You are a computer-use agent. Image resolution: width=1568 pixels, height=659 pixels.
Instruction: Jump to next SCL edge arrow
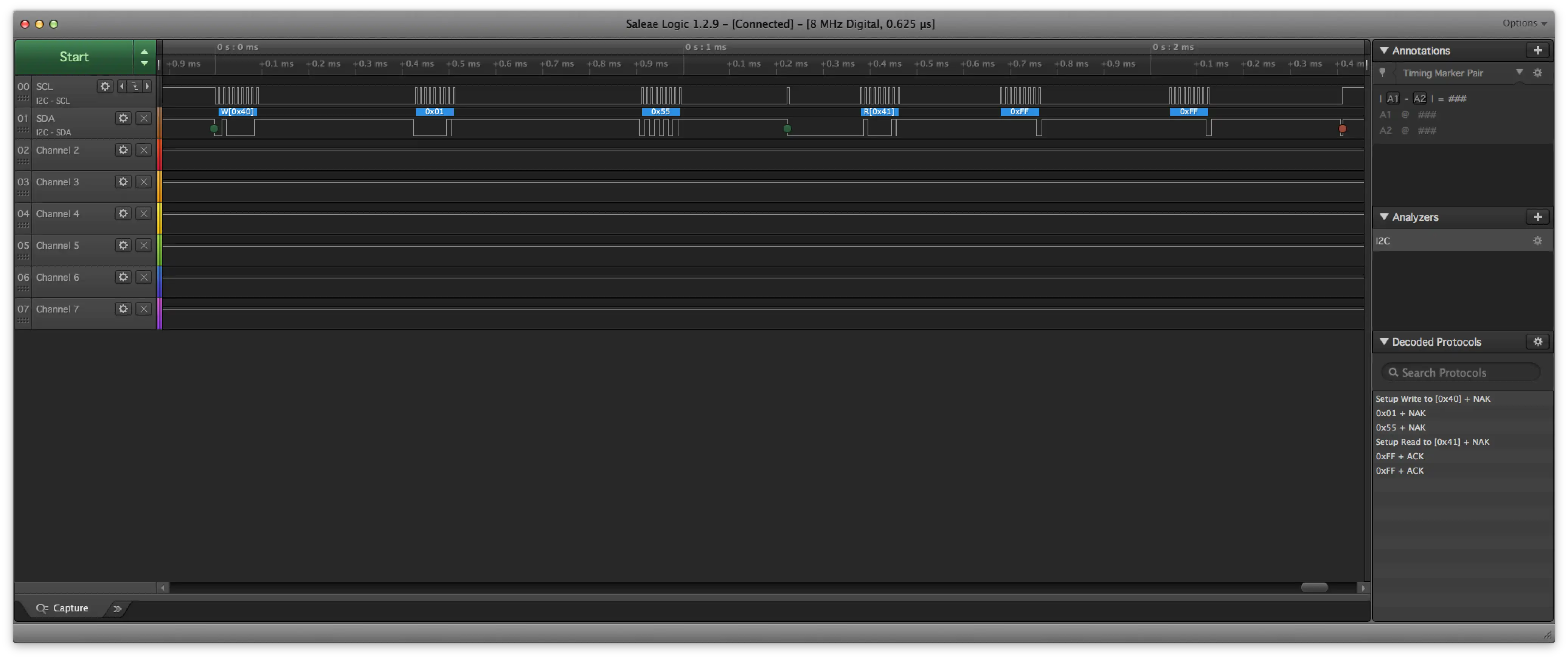tap(147, 87)
